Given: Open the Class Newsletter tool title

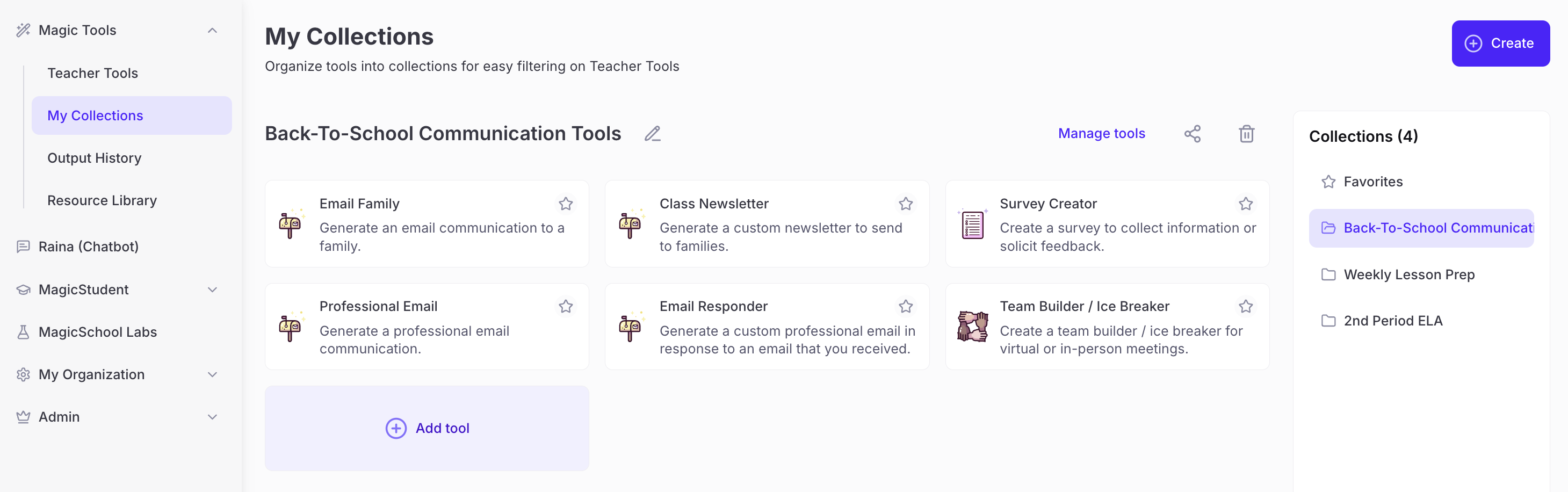Looking at the screenshot, I should click(714, 204).
